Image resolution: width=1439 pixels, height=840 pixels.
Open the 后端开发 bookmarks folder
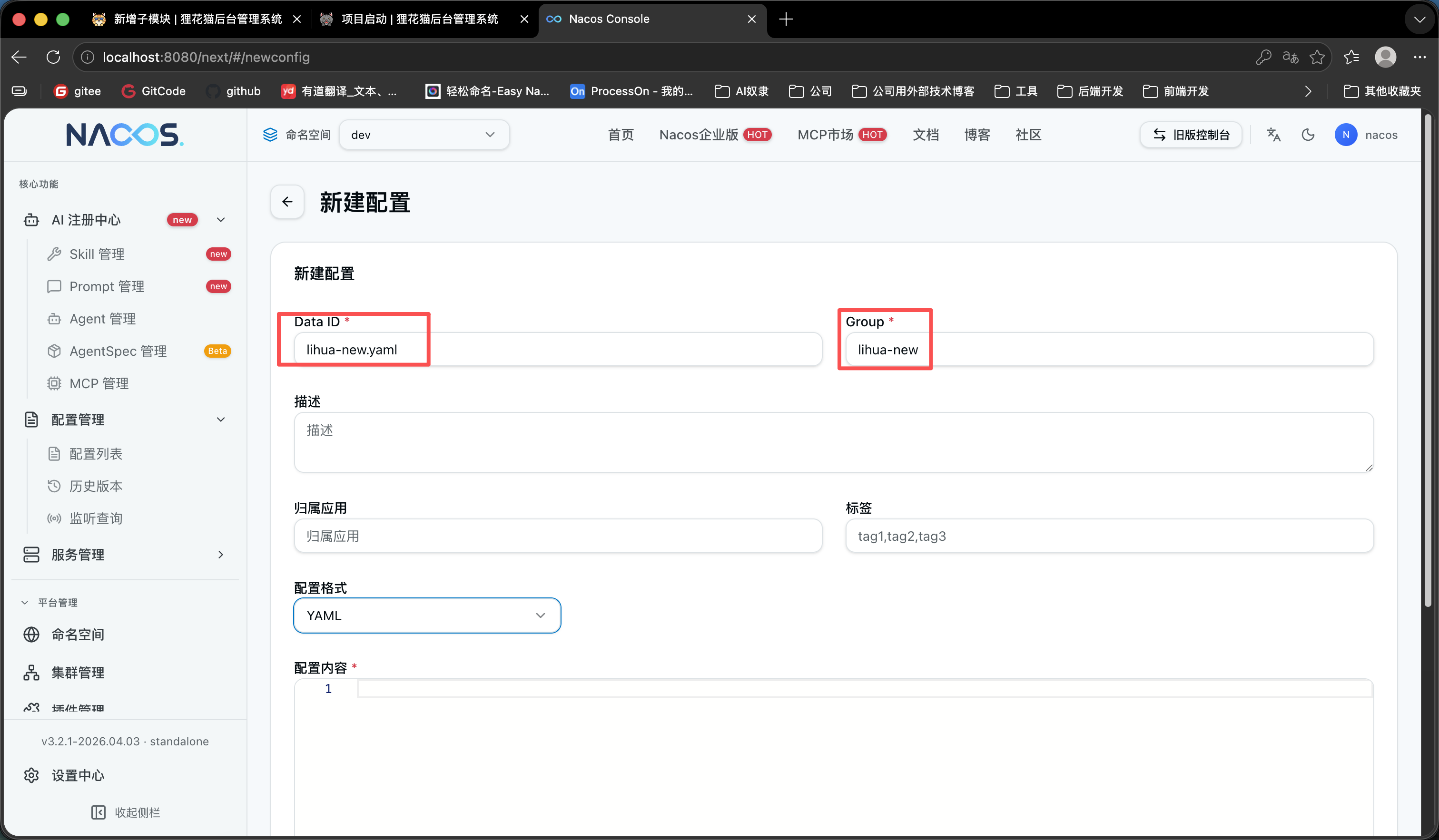coord(1090,91)
